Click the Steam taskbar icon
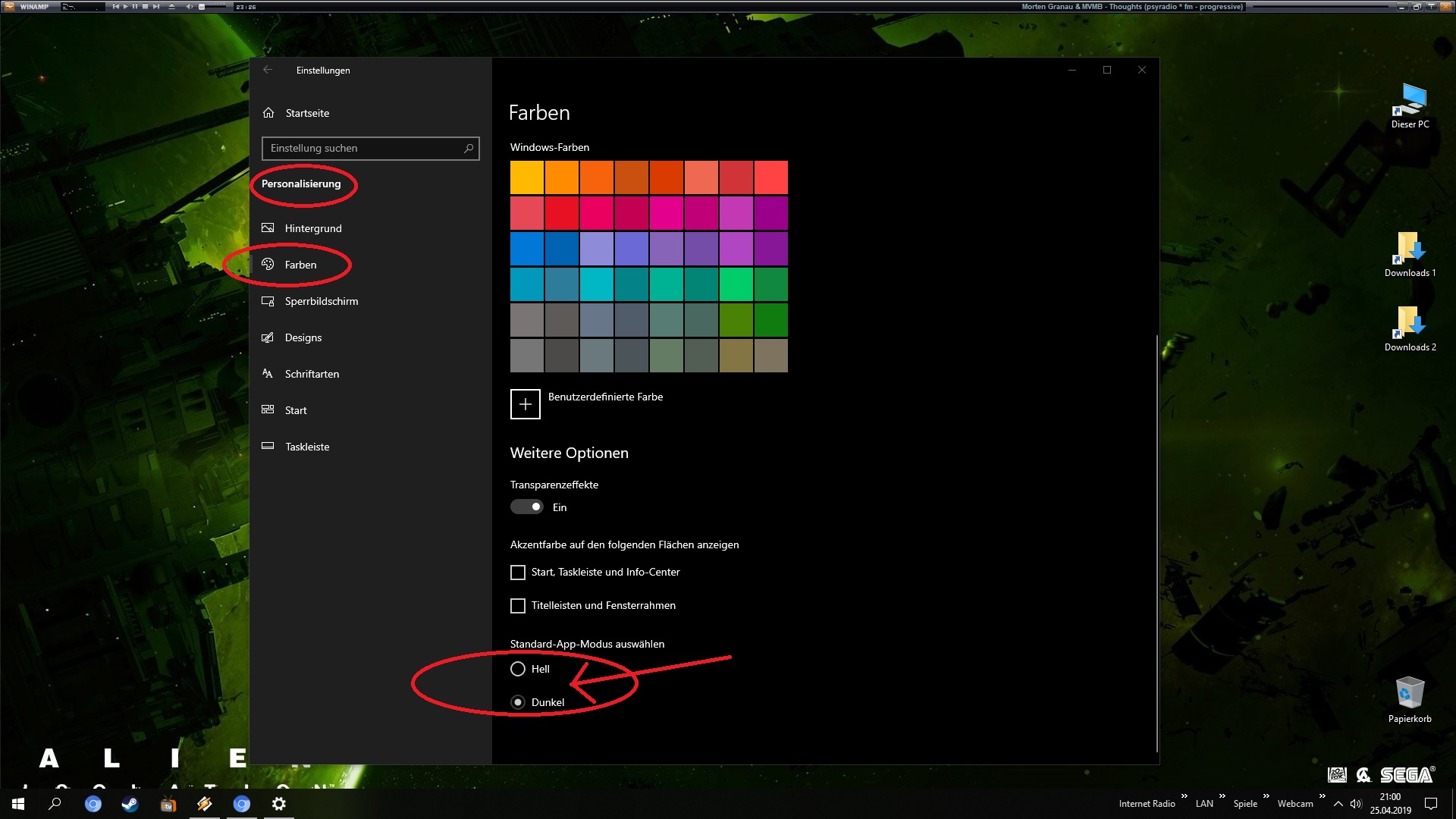This screenshot has width=1456, height=819. (x=130, y=804)
